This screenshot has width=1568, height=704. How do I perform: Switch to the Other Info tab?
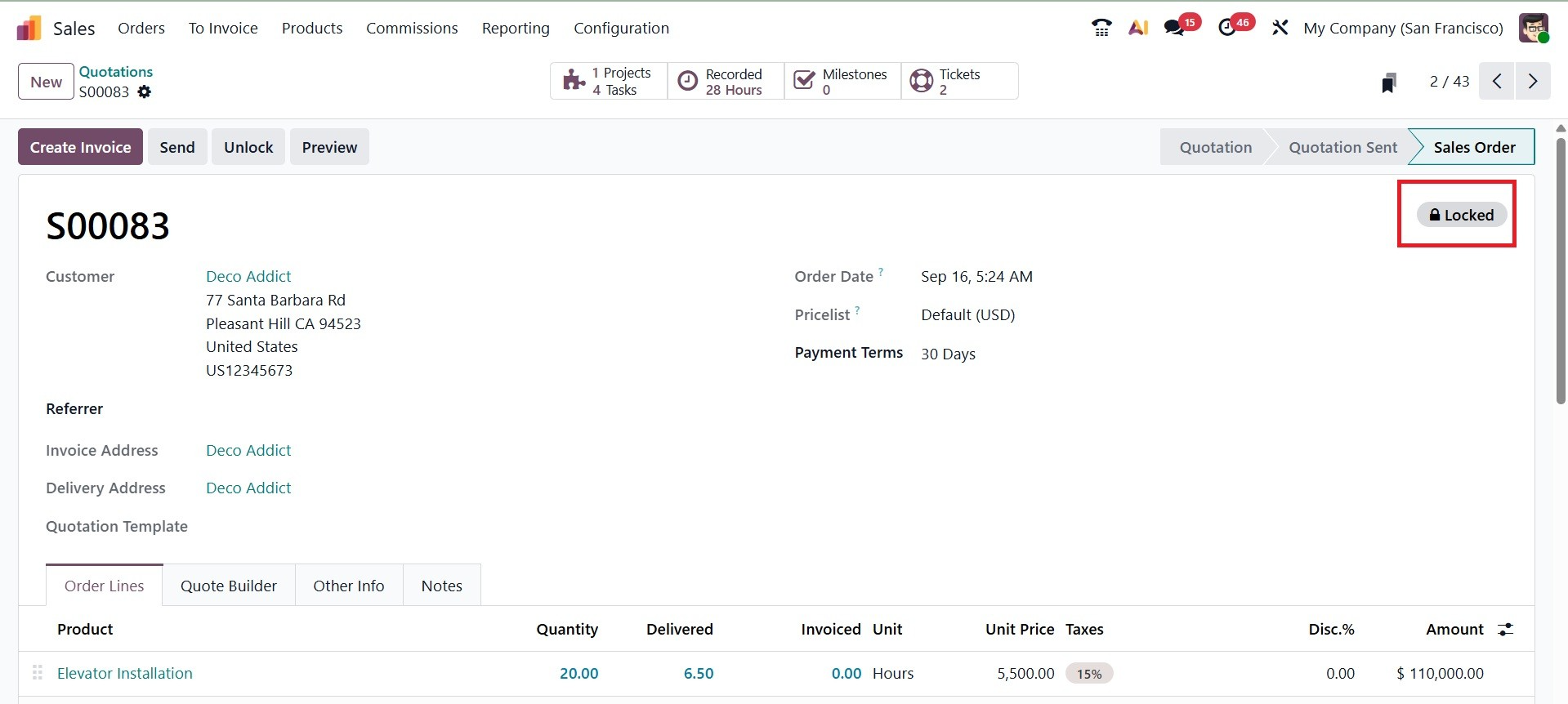point(349,586)
